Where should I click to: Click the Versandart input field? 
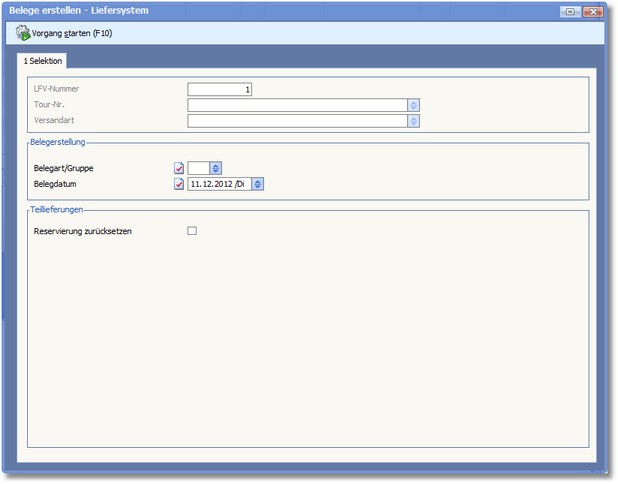(x=297, y=121)
